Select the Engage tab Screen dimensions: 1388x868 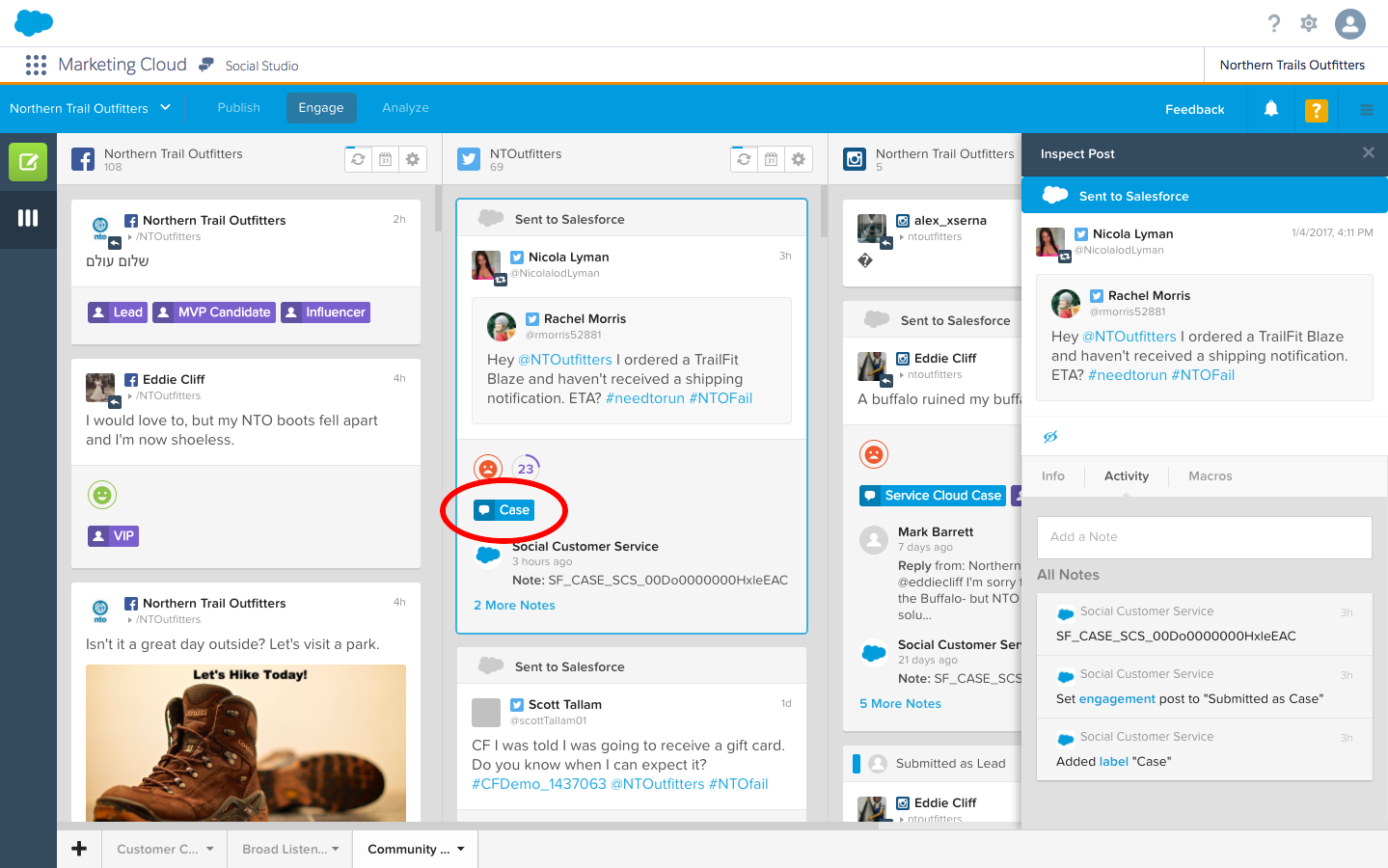pyautogui.click(x=321, y=108)
